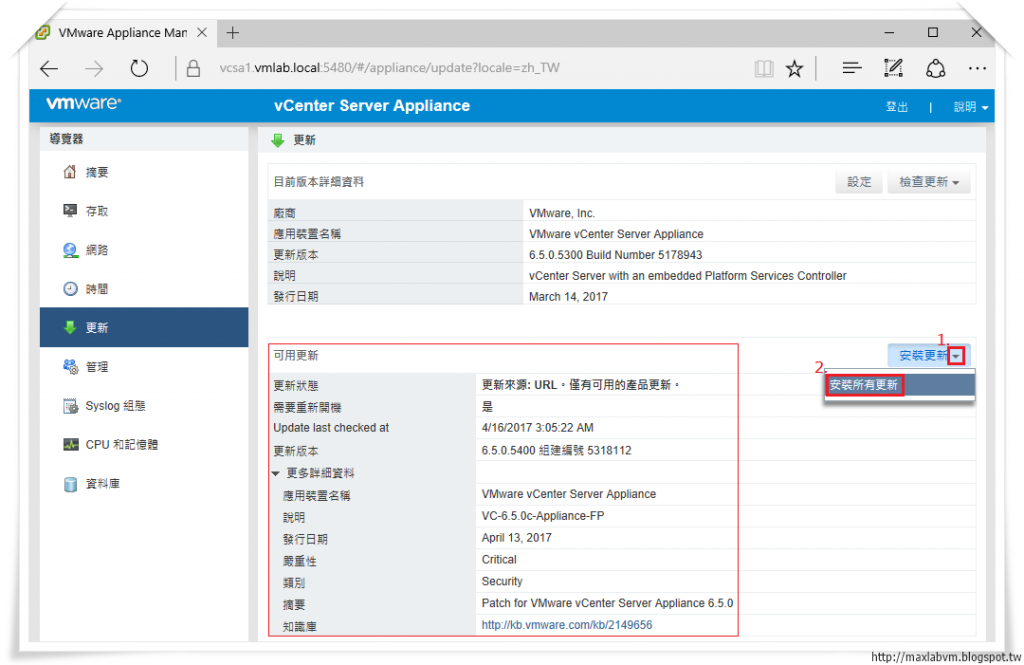Reload the page with refresh icon
The height and width of the screenshot is (665, 1024).
(139, 68)
